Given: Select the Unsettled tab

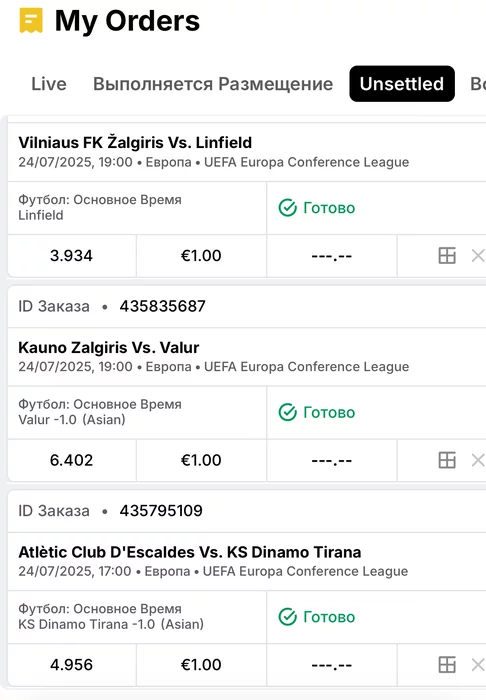Looking at the screenshot, I should coord(402,84).
